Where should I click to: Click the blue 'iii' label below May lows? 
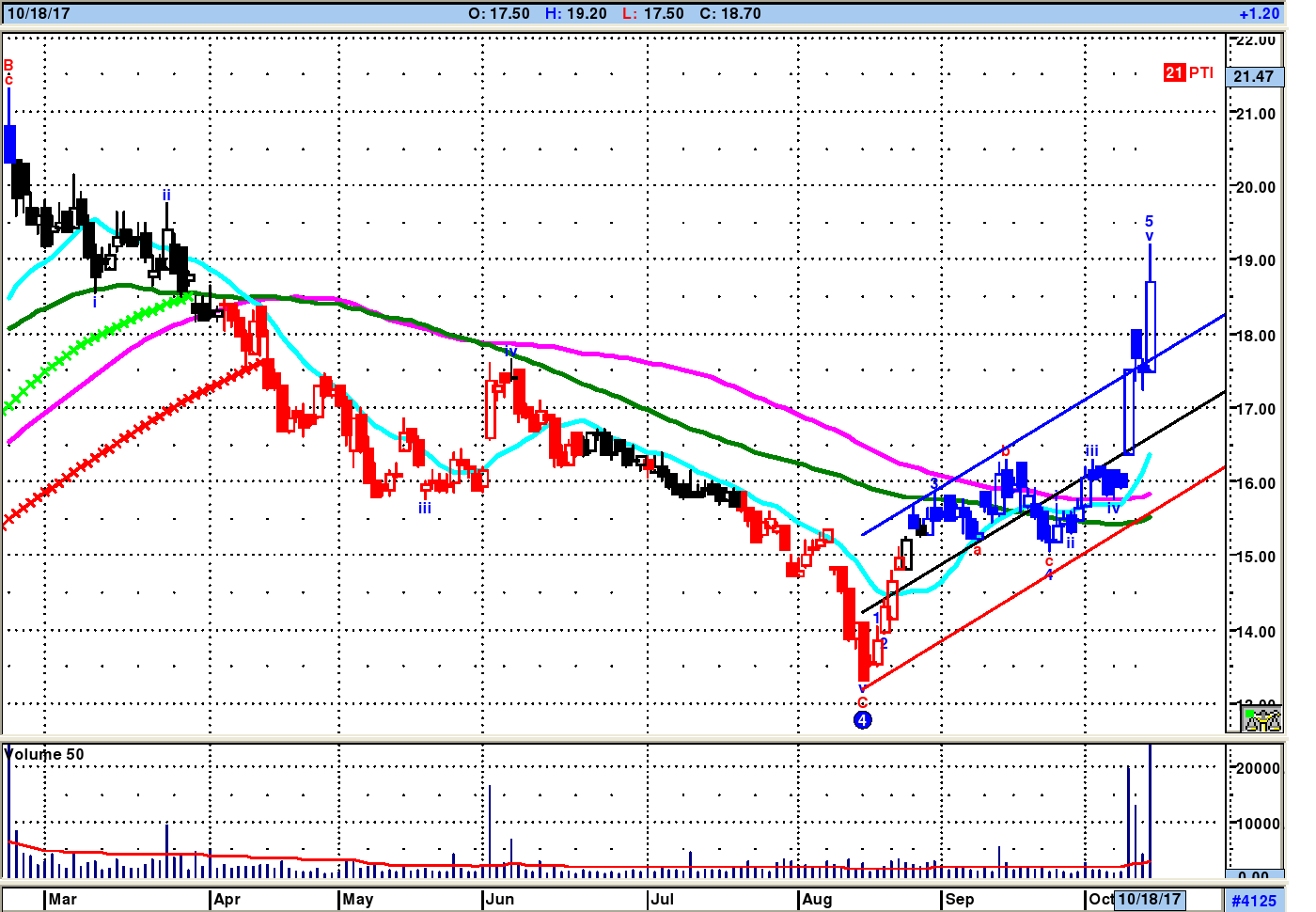(x=425, y=508)
